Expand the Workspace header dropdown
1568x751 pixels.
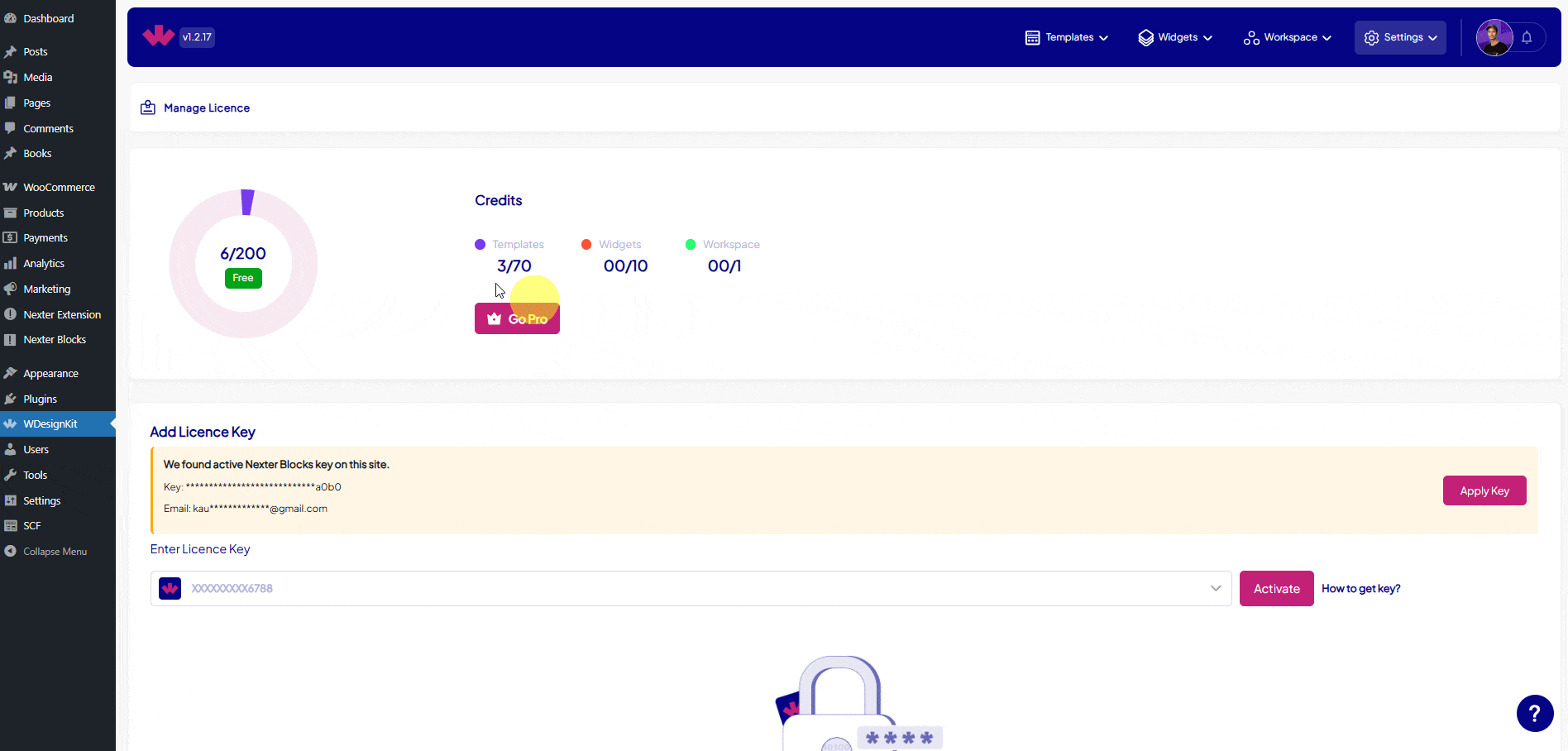[x=1288, y=37]
